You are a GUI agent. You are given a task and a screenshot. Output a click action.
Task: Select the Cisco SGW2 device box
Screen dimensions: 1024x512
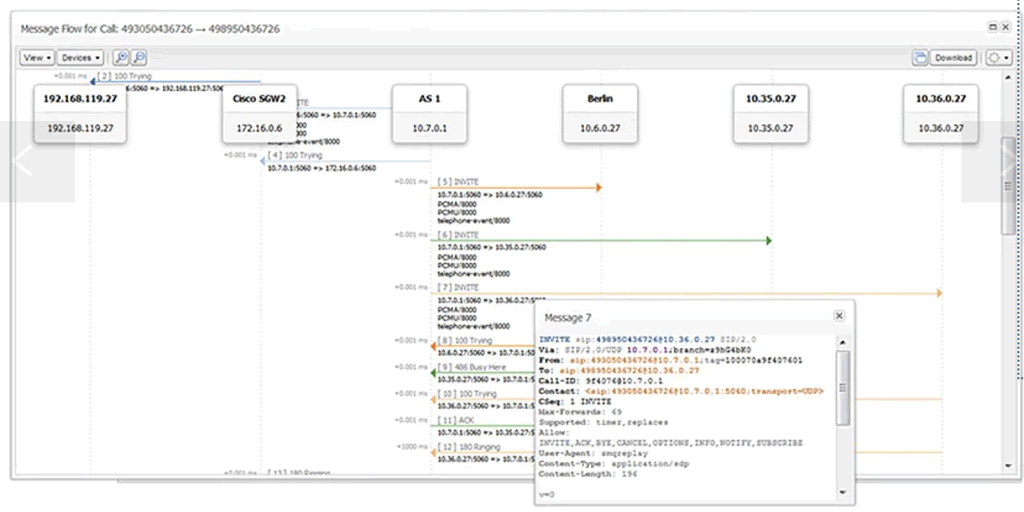(259, 113)
